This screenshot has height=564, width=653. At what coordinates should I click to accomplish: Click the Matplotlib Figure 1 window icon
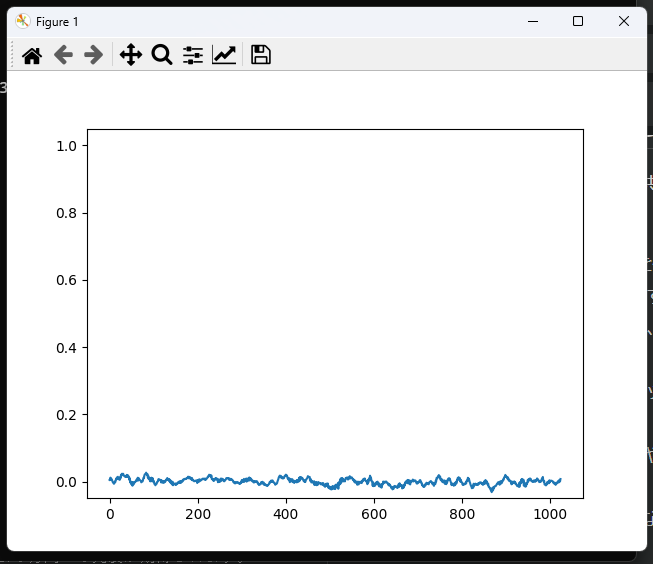[22, 21]
